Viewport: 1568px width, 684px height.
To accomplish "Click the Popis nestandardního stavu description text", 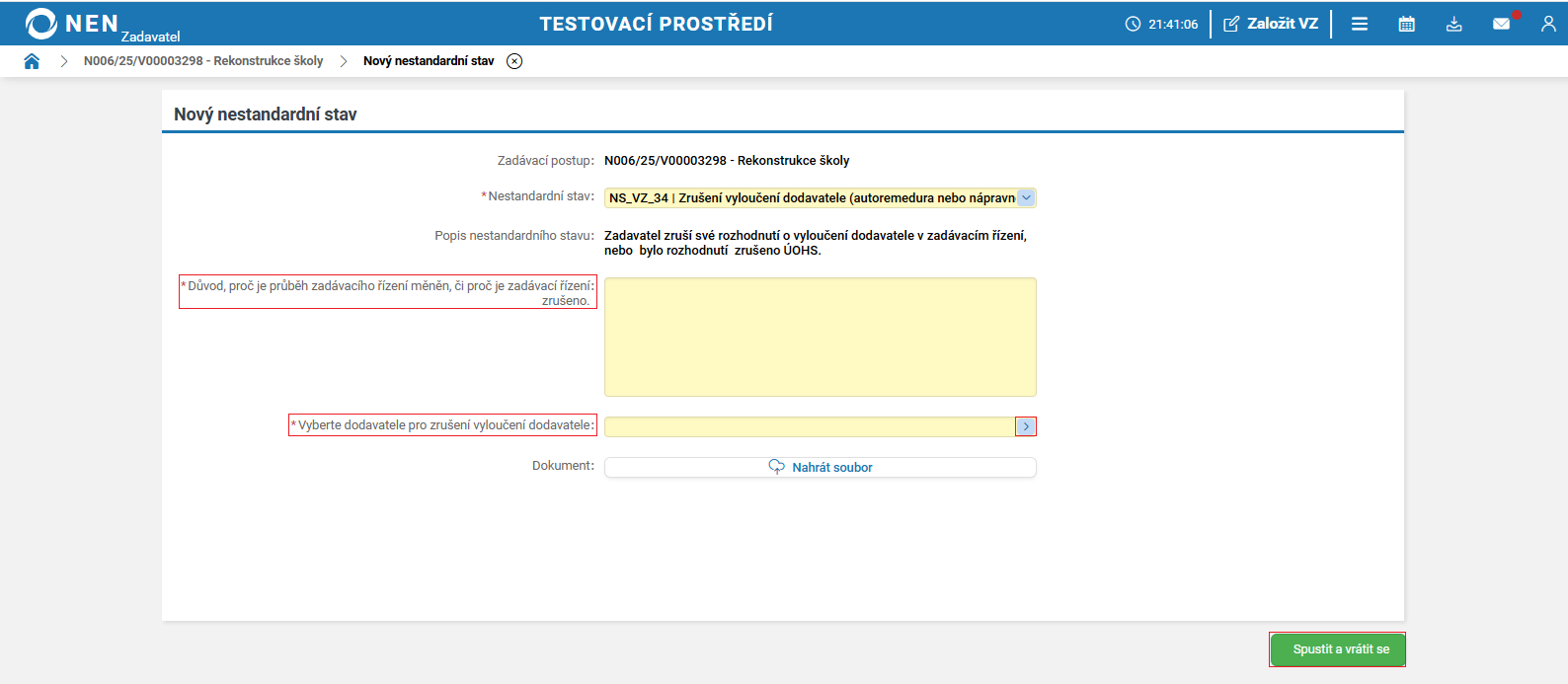I will coord(816,243).
